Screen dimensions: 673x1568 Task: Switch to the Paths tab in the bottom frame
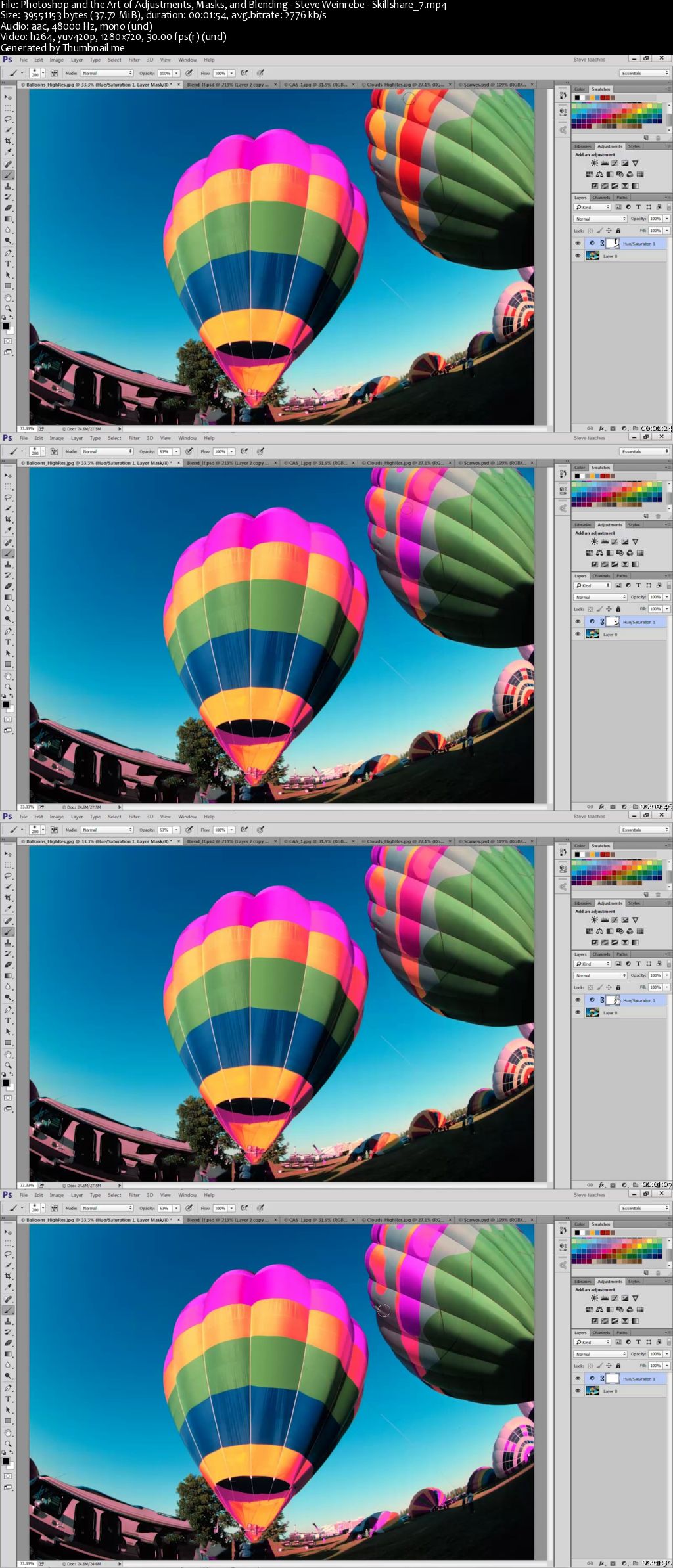622,1332
